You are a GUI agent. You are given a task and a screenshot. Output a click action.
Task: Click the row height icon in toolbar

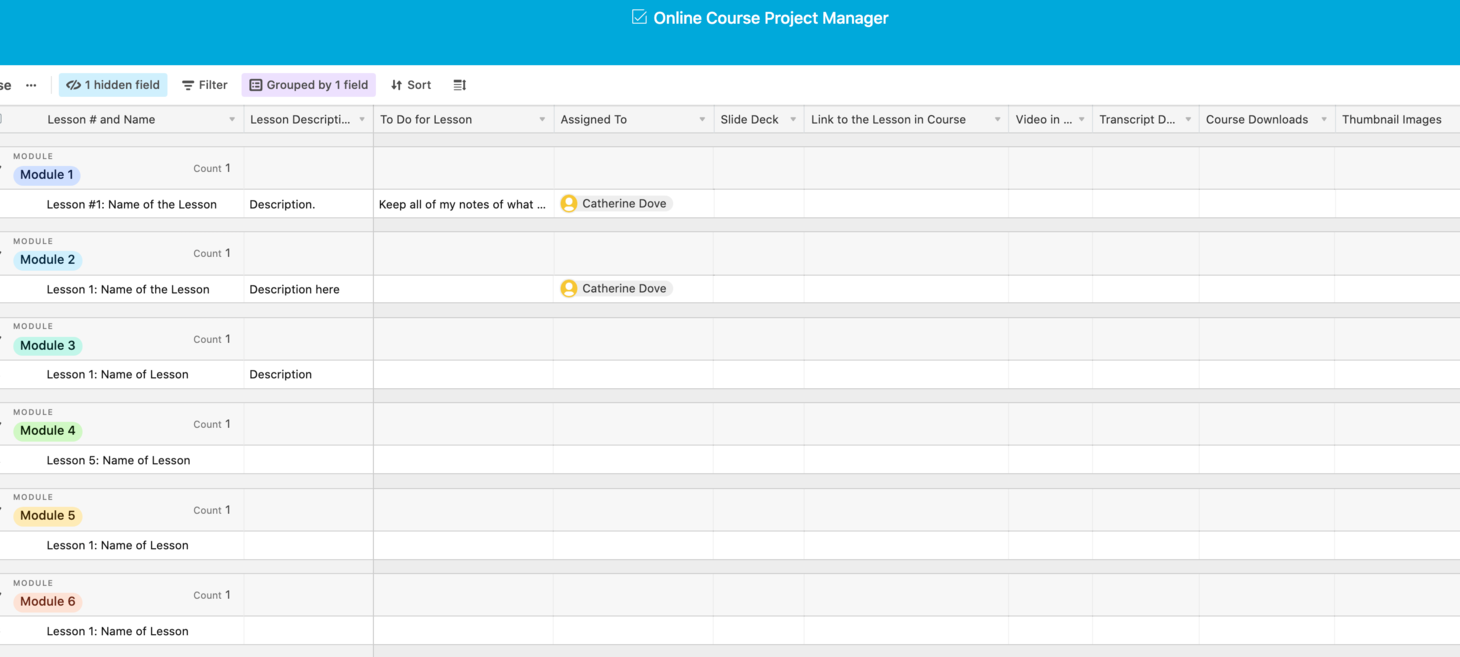point(459,85)
